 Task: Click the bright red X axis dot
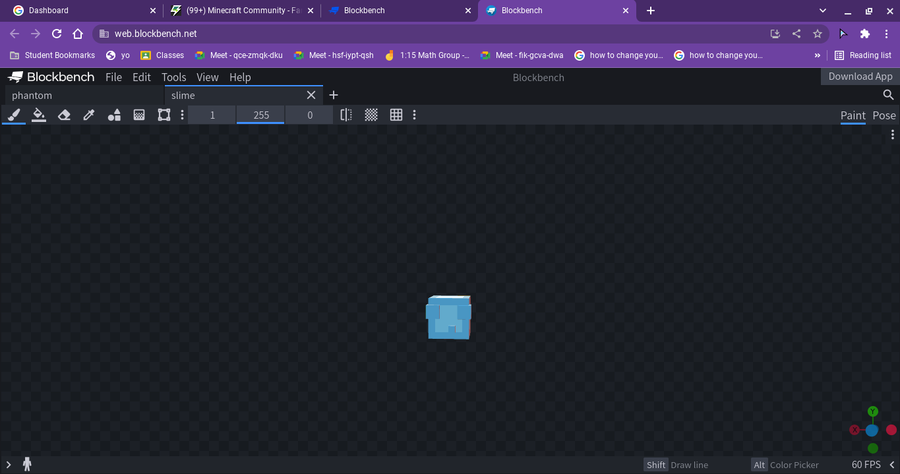tap(891, 430)
